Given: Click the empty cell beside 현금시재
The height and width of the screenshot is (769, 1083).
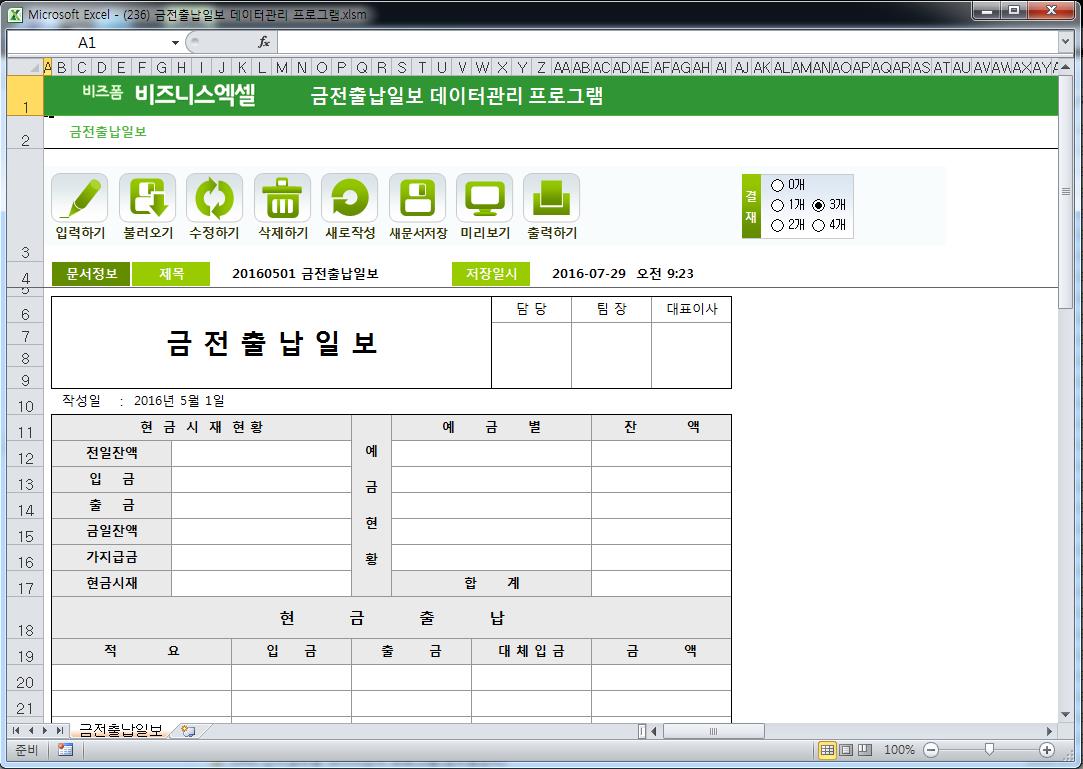Looking at the screenshot, I should [261, 584].
